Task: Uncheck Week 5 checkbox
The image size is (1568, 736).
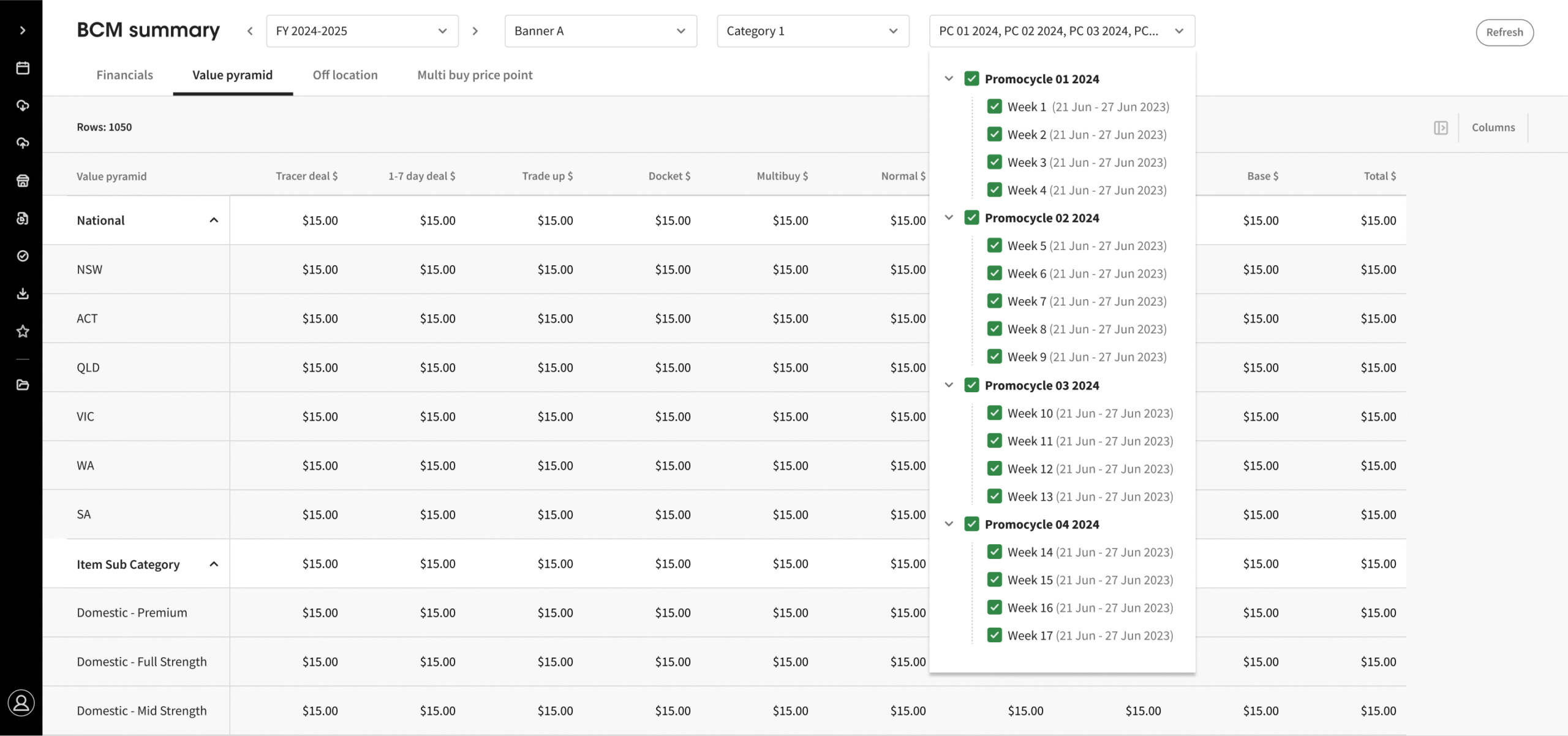Action: click(994, 246)
